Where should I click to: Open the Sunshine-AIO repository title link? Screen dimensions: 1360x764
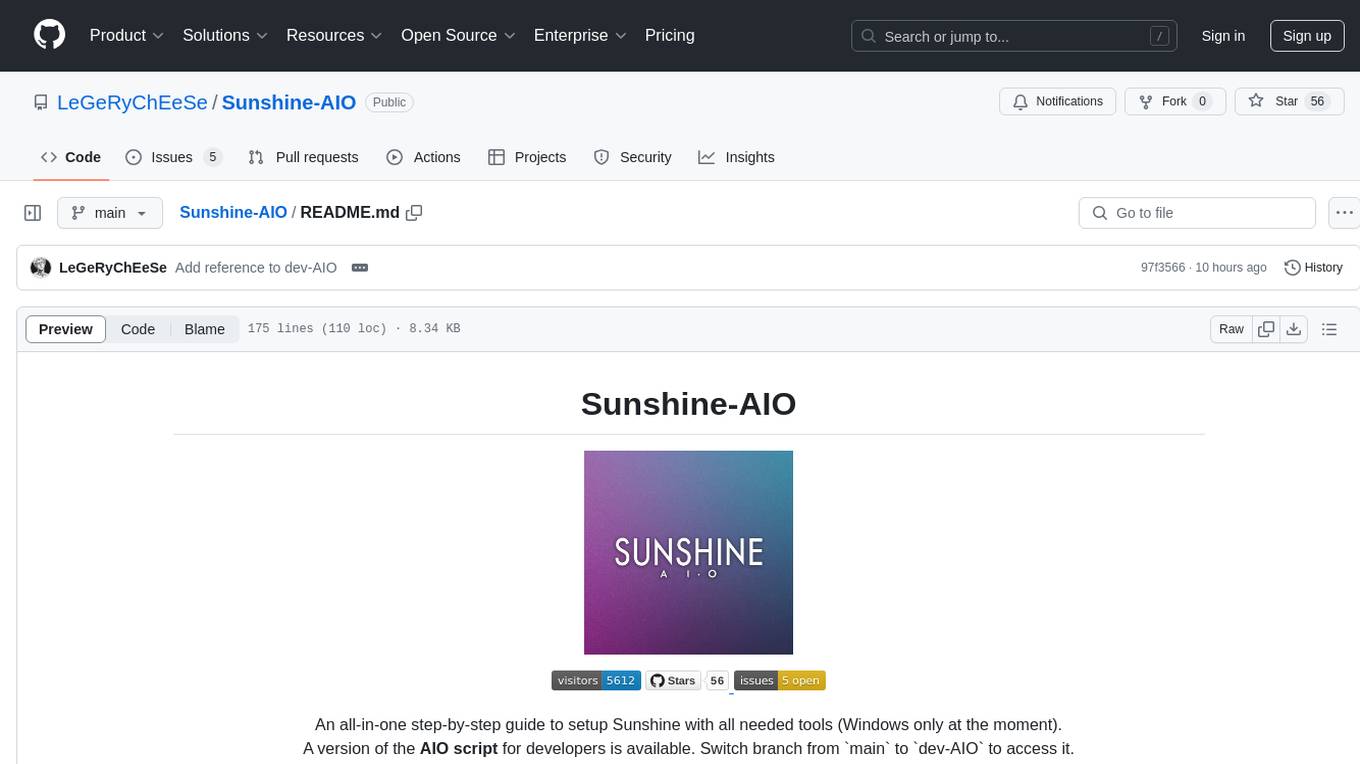point(289,102)
